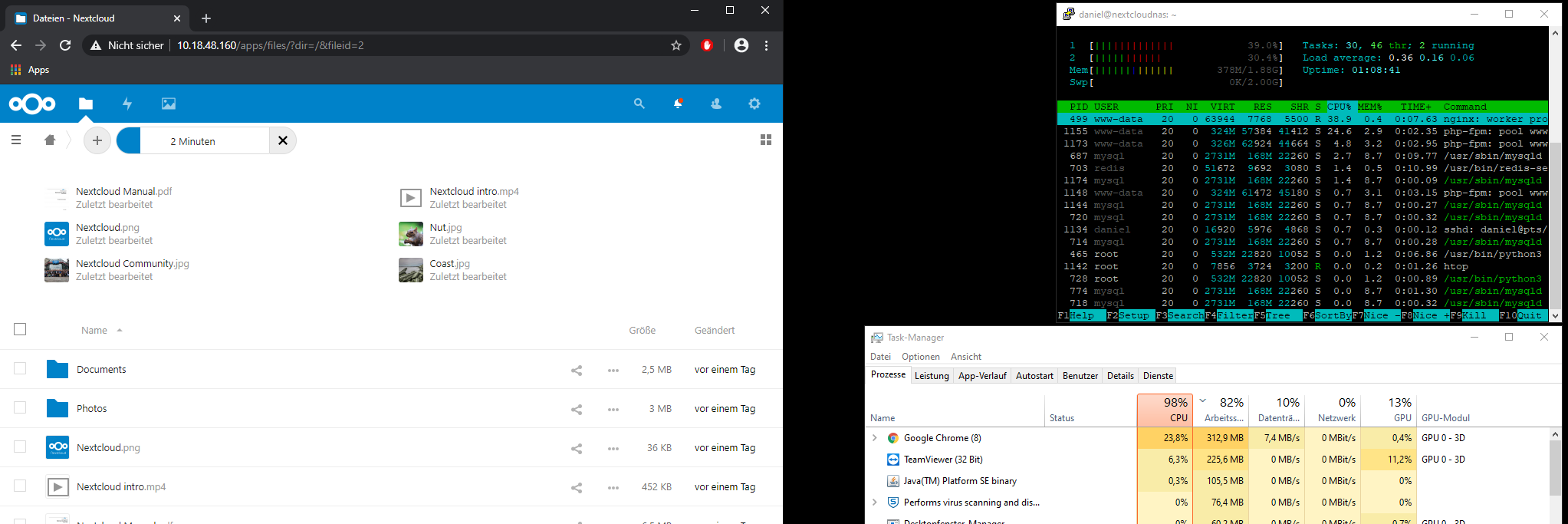Open Datei menu in Task-Manager
The height and width of the screenshot is (524, 1568).
point(880,357)
